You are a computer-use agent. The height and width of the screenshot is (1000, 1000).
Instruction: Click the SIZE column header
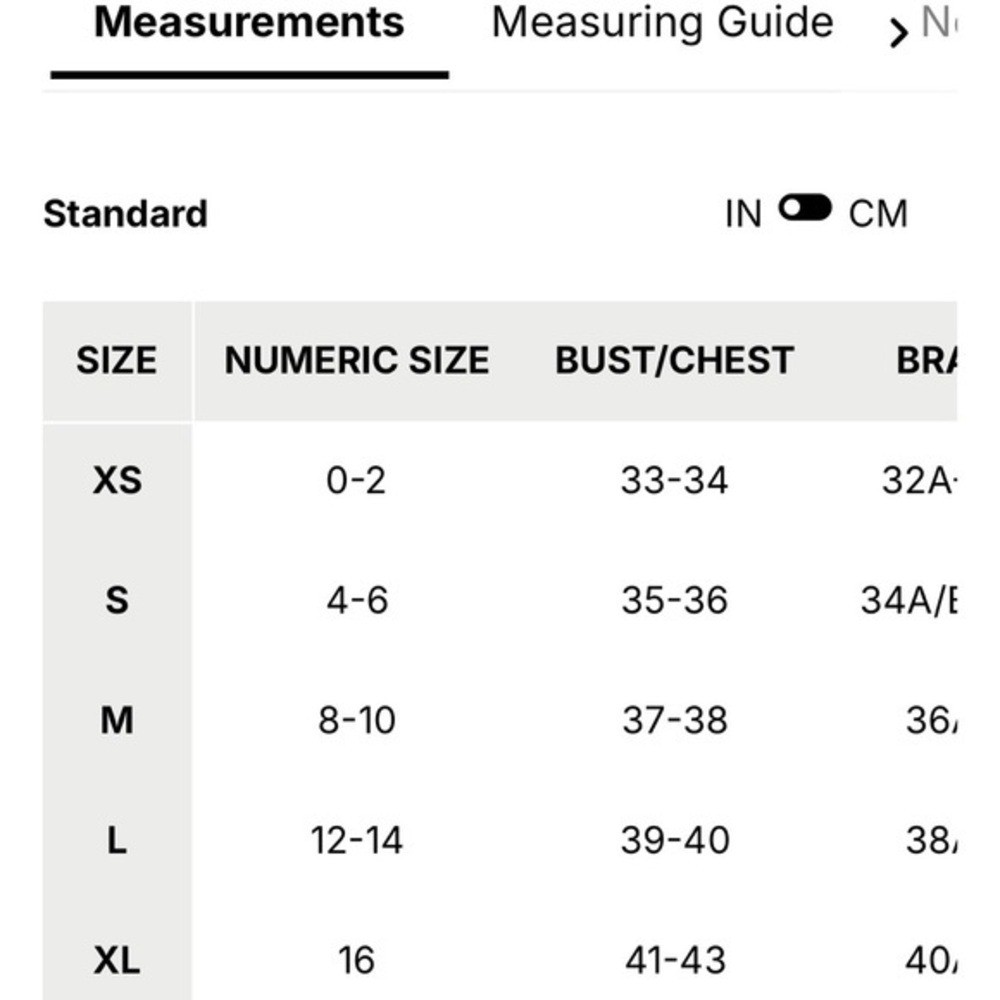pos(117,360)
